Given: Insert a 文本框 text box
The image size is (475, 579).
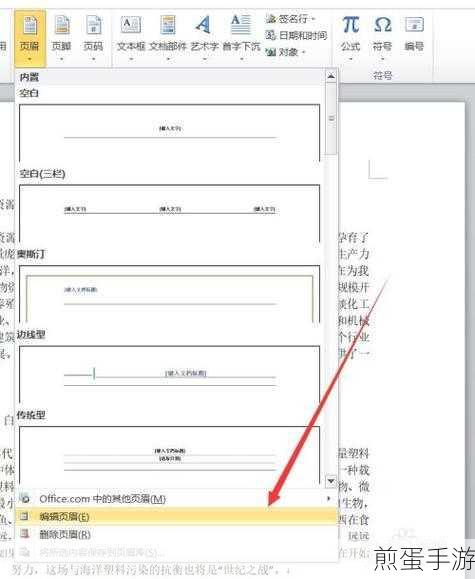Looking at the screenshot, I should coord(131,38).
